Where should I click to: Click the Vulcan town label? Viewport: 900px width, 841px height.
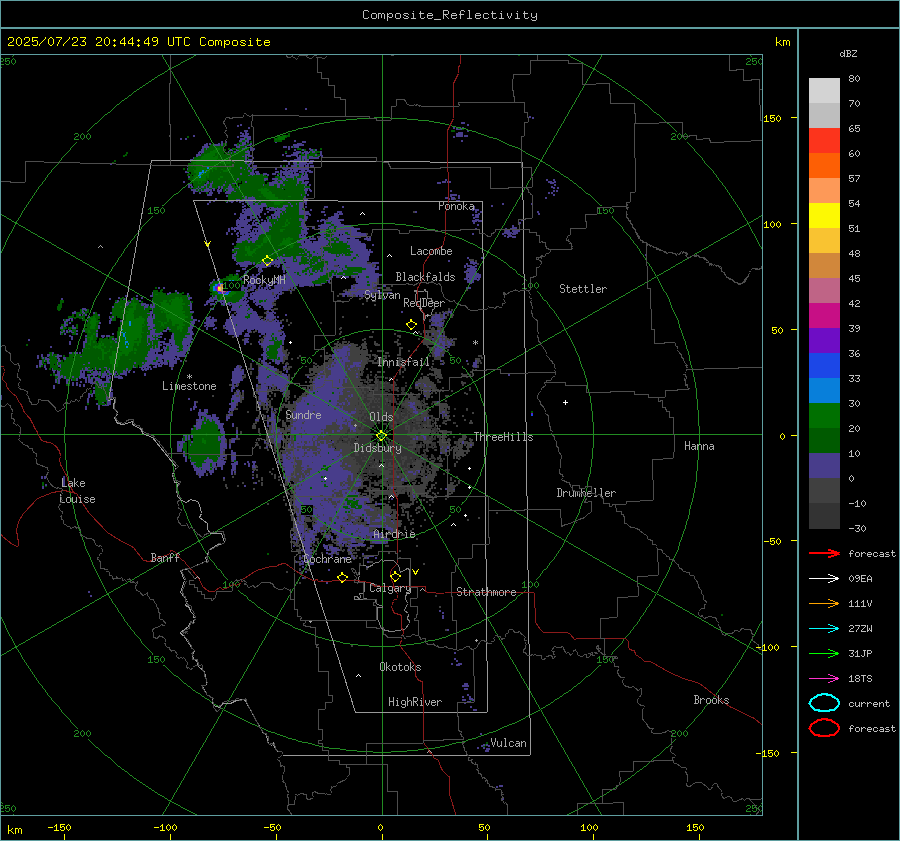click(509, 743)
